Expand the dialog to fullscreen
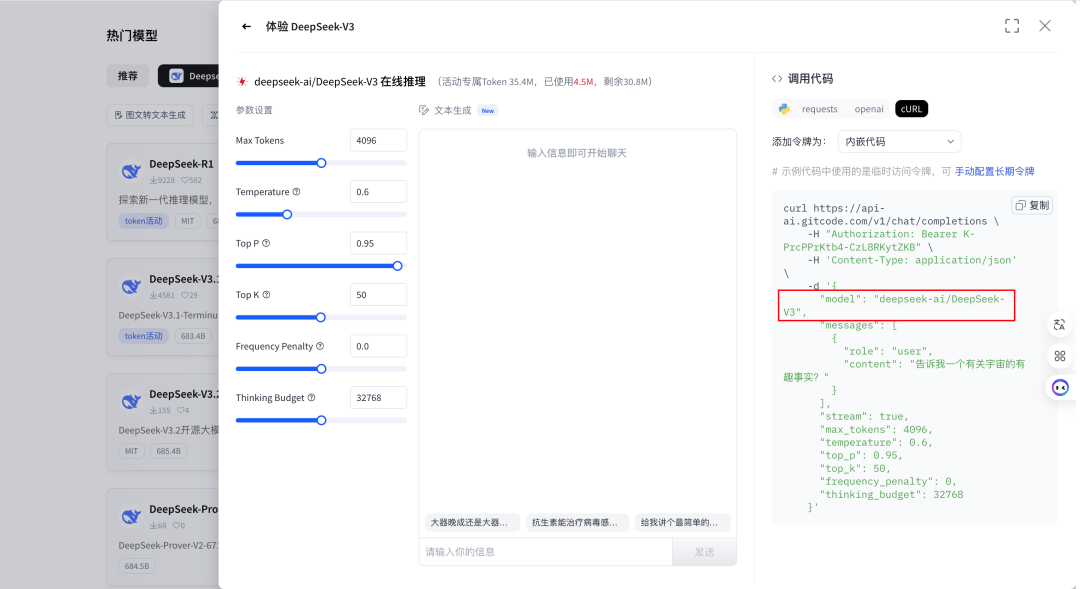This screenshot has height=589, width=1080. tap(1011, 26)
